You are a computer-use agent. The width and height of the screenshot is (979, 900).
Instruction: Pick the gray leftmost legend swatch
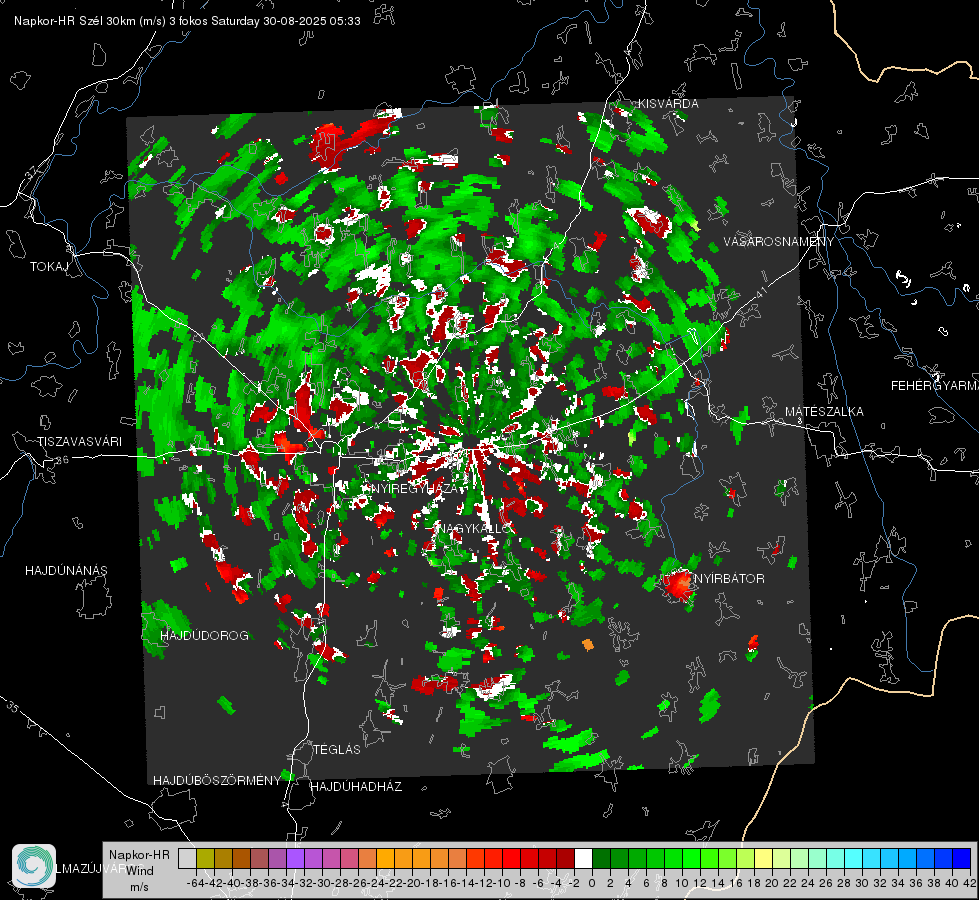point(187,858)
